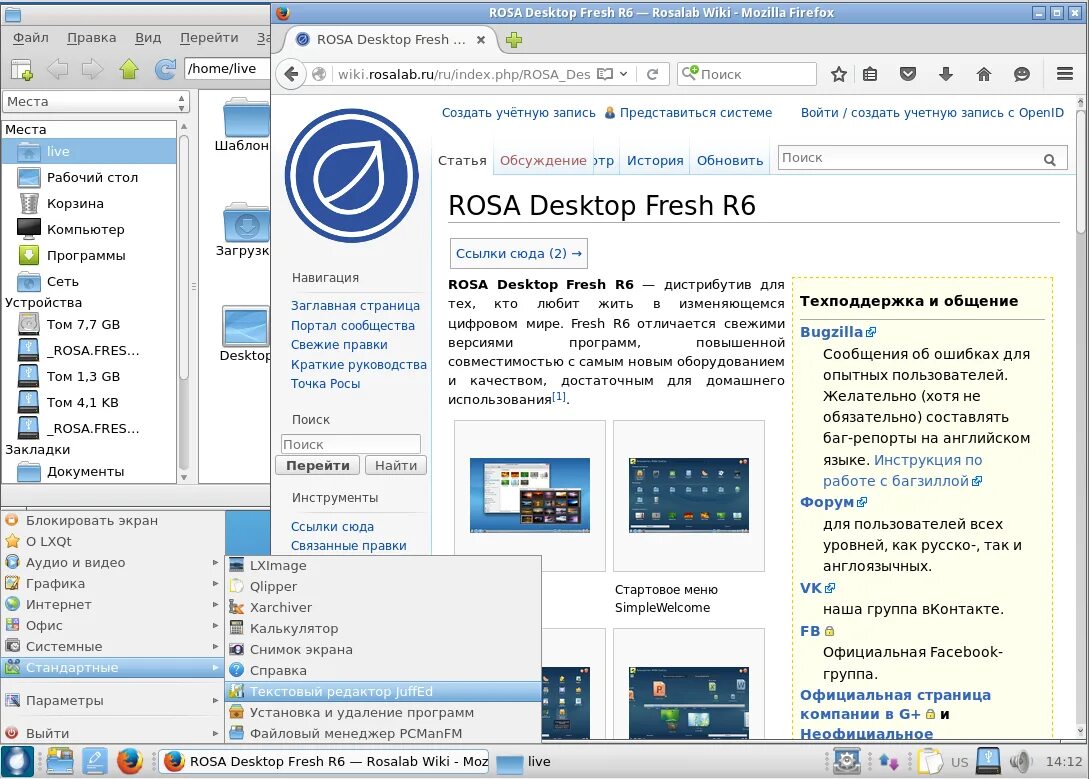Screen dimensions: 1089x779
Task: Go to the Firefox home page icon
Action: coord(983,74)
